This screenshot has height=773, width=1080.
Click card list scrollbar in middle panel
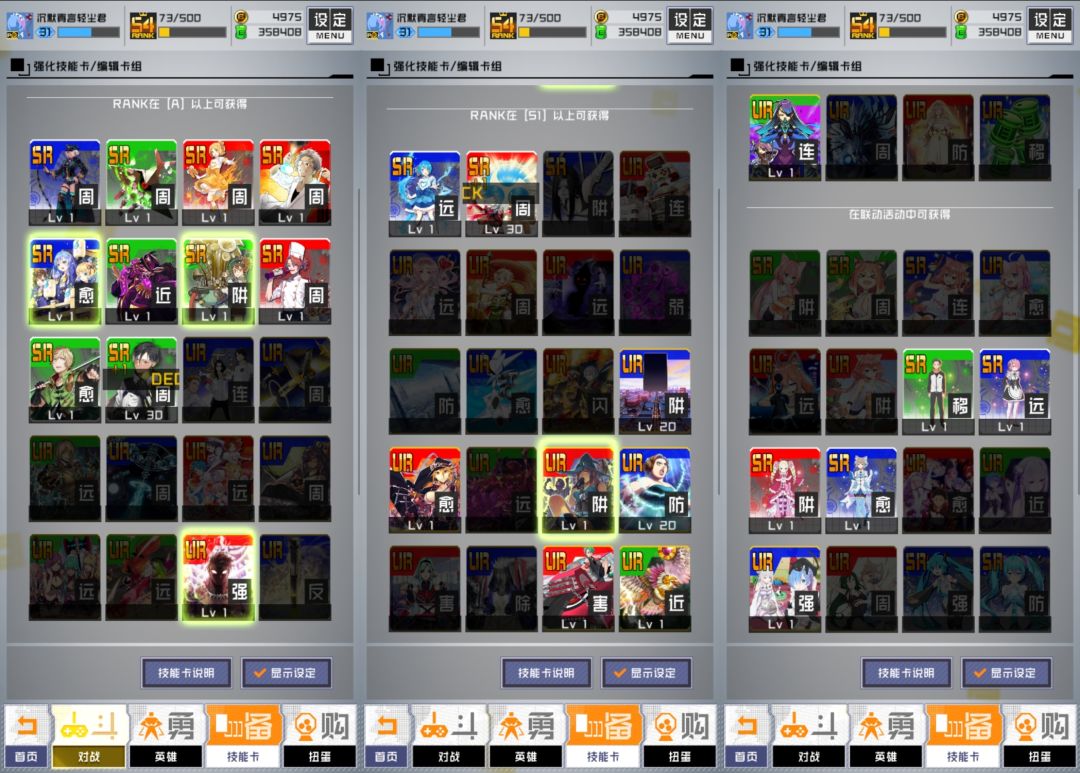tap(719, 341)
